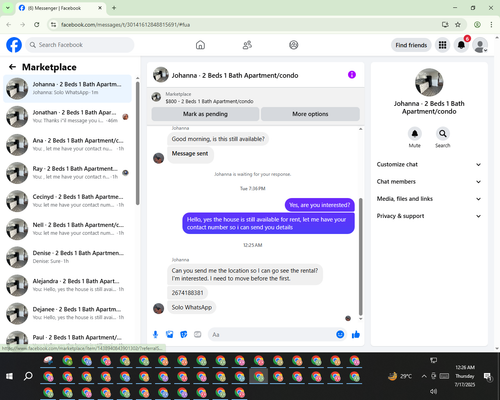500x400 pixels.
Task: Click Mark as pending button
Action: pos(205,114)
